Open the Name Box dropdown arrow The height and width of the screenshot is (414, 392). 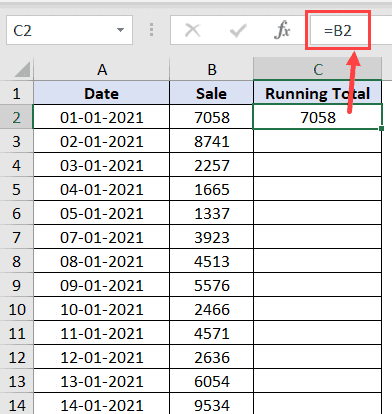120,30
